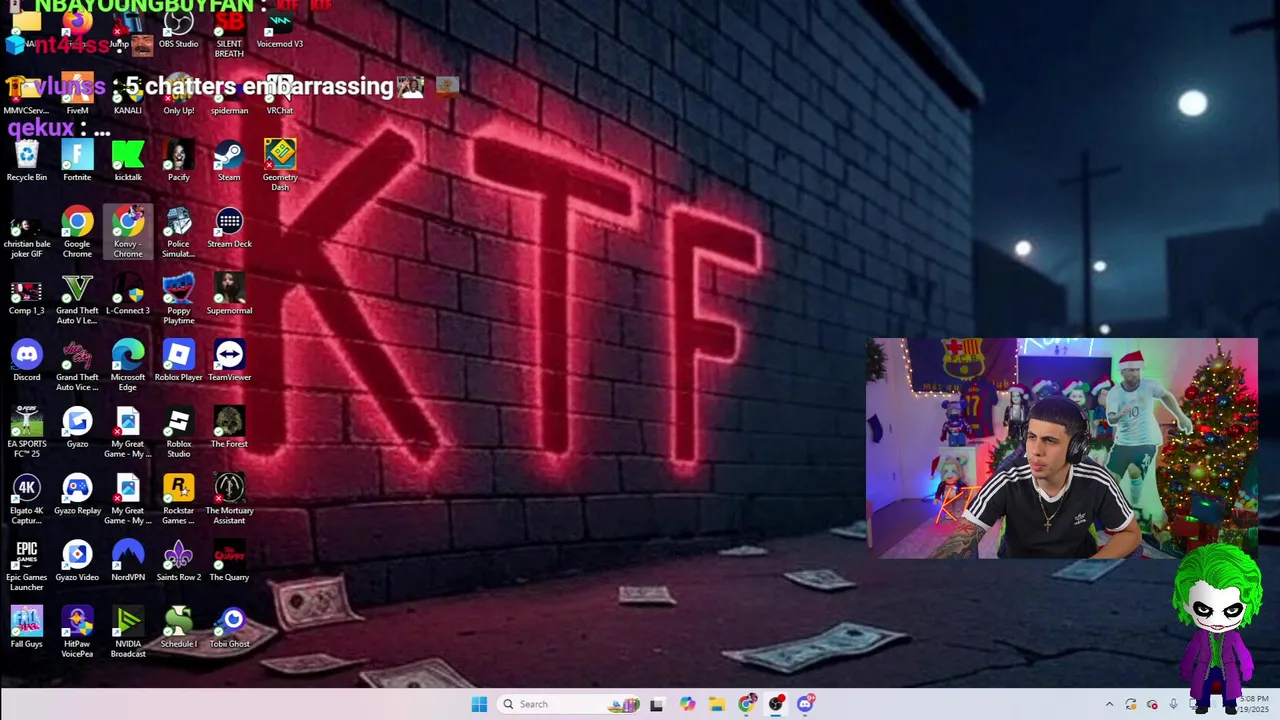The width and height of the screenshot is (1280, 720).
Task: Select the Konvy - Chrome shortcut
Action: point(128,233)
